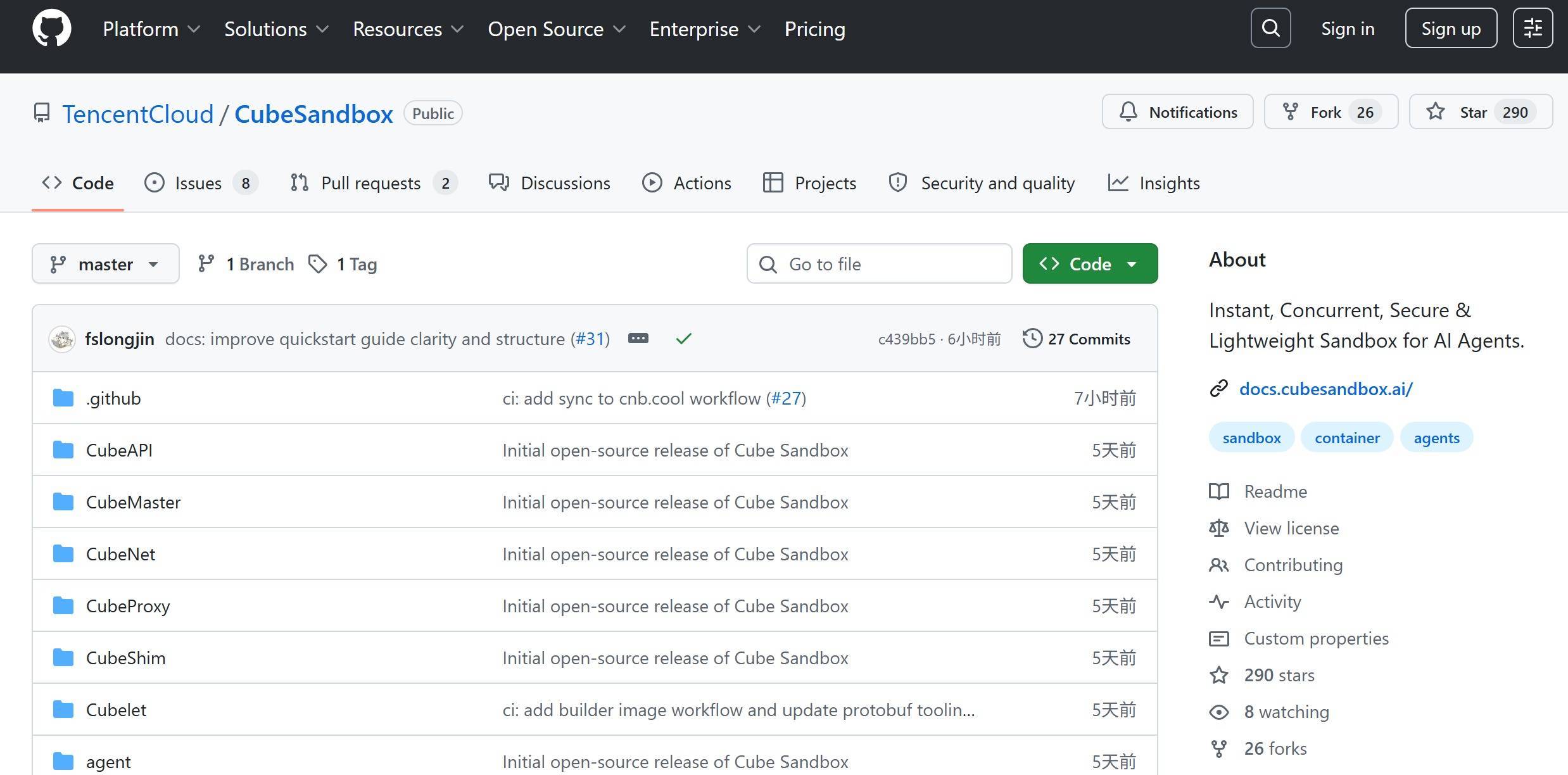Open docs.cubesandbox.ai link
The width and height of the screenshot is (1568, 775).
click(1325, 389)
